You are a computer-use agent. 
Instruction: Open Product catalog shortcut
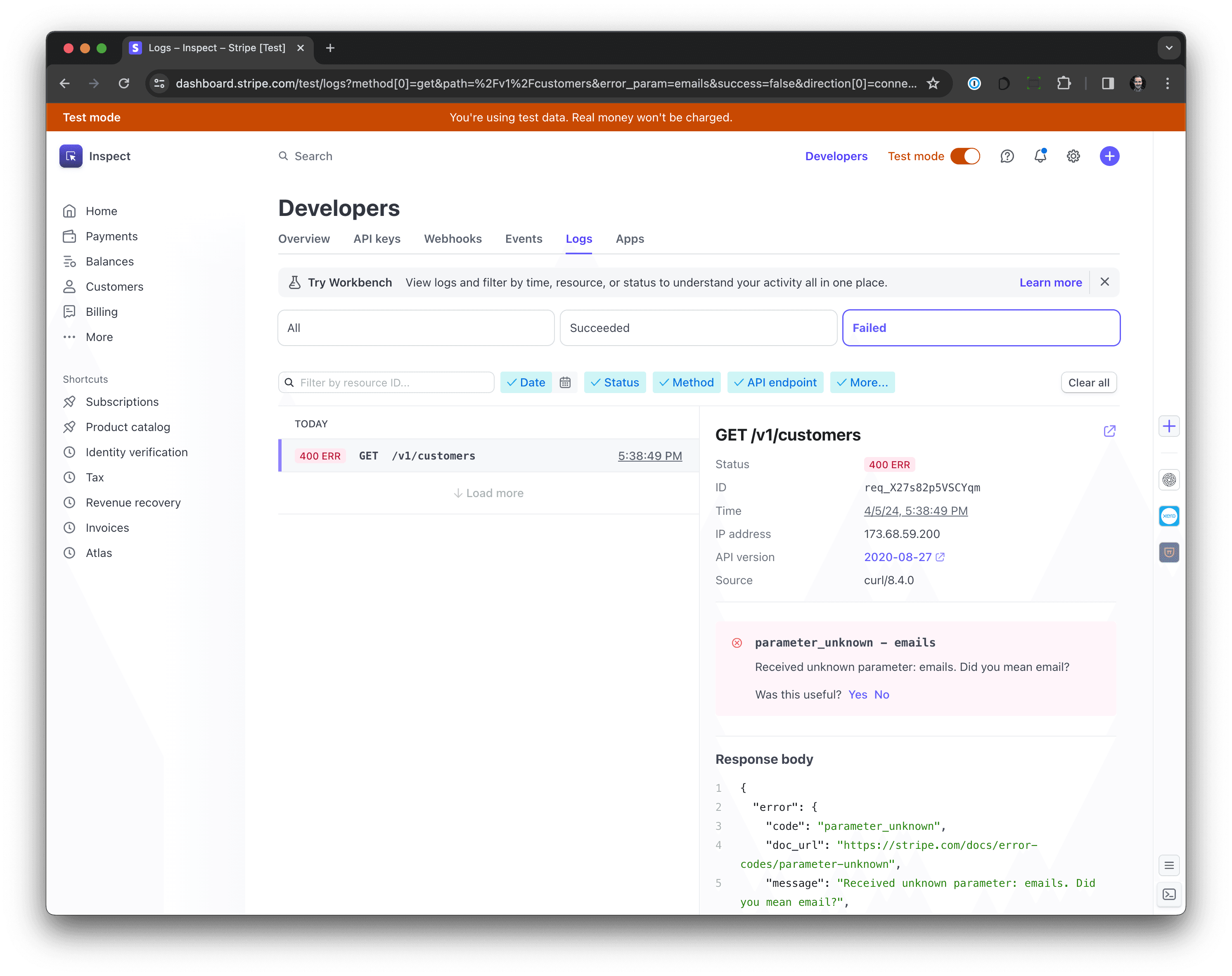pos(128,427)
